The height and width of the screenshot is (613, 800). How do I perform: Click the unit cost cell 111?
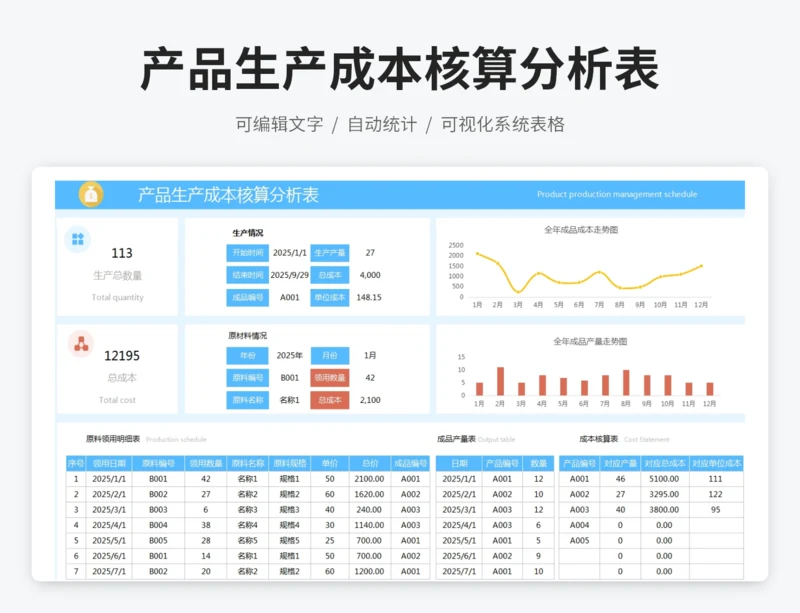point(715,479)
